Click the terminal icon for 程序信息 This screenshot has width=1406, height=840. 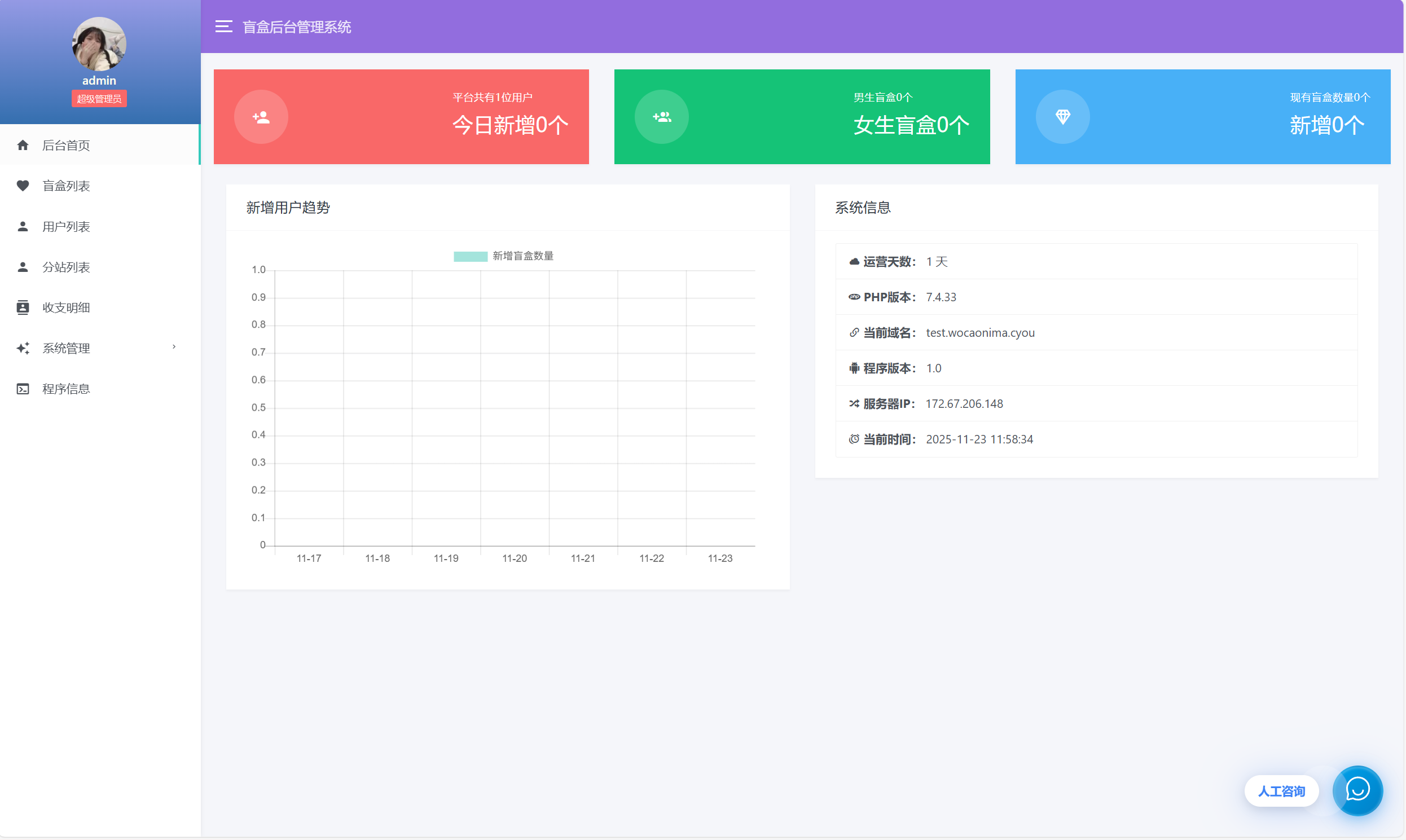(23, 389)
